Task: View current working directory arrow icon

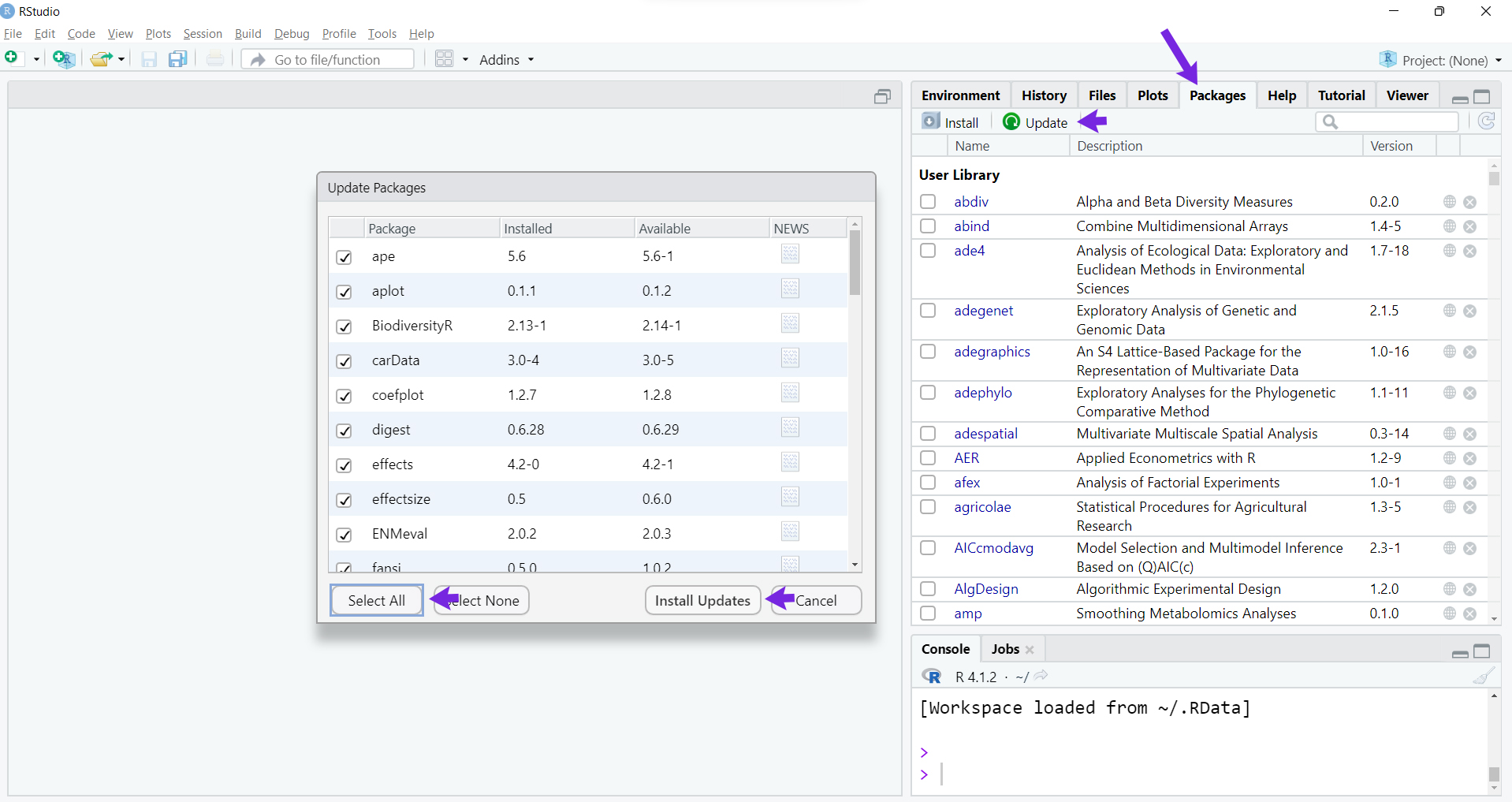Action: [1041, 676]
